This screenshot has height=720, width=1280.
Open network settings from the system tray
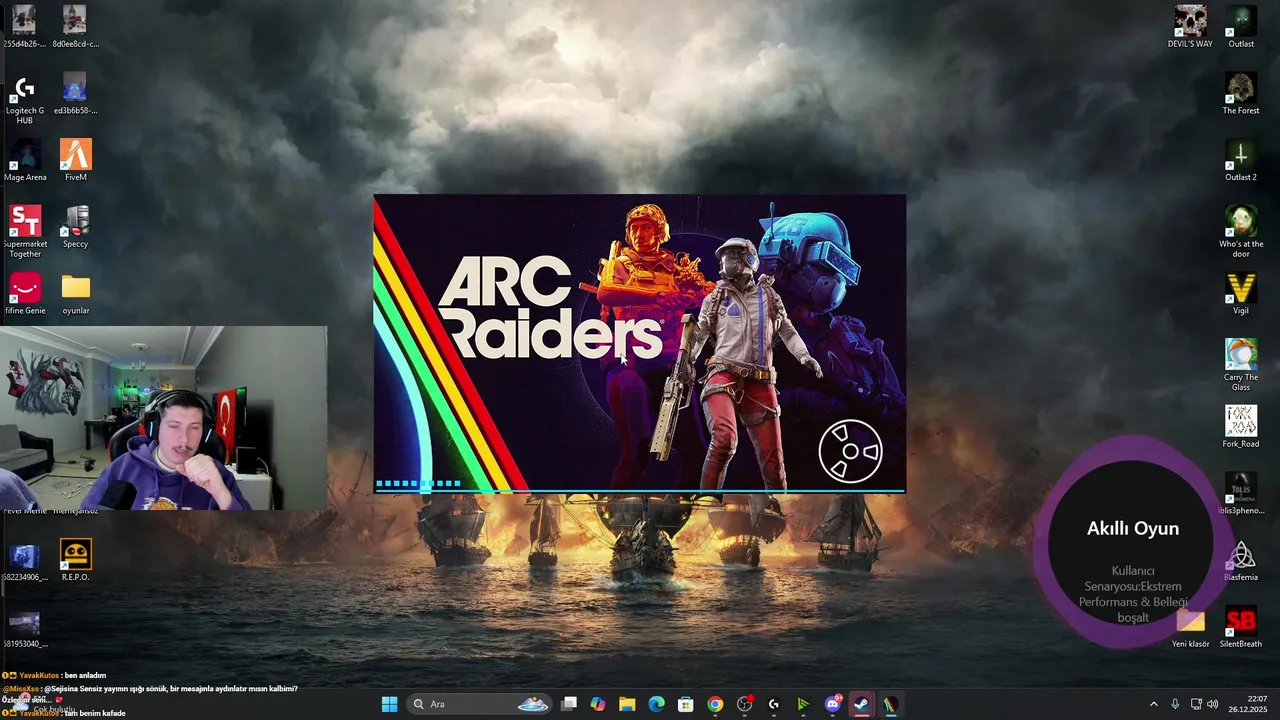click(1196, 704)
